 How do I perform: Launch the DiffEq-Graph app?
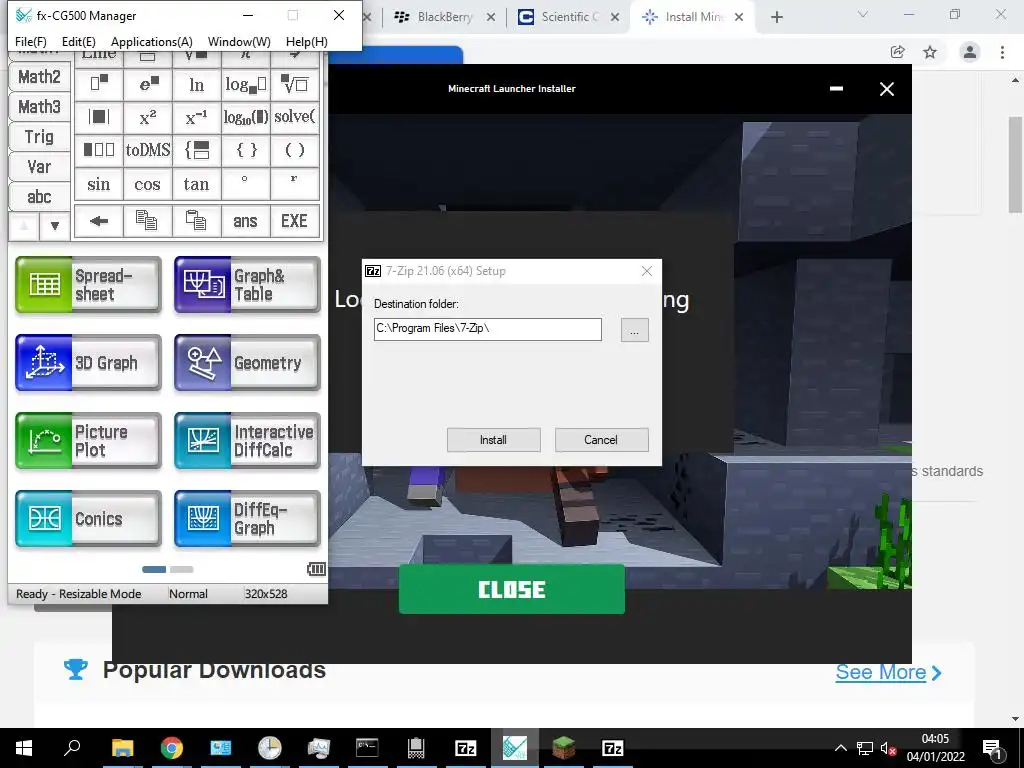tap(248, 519)
